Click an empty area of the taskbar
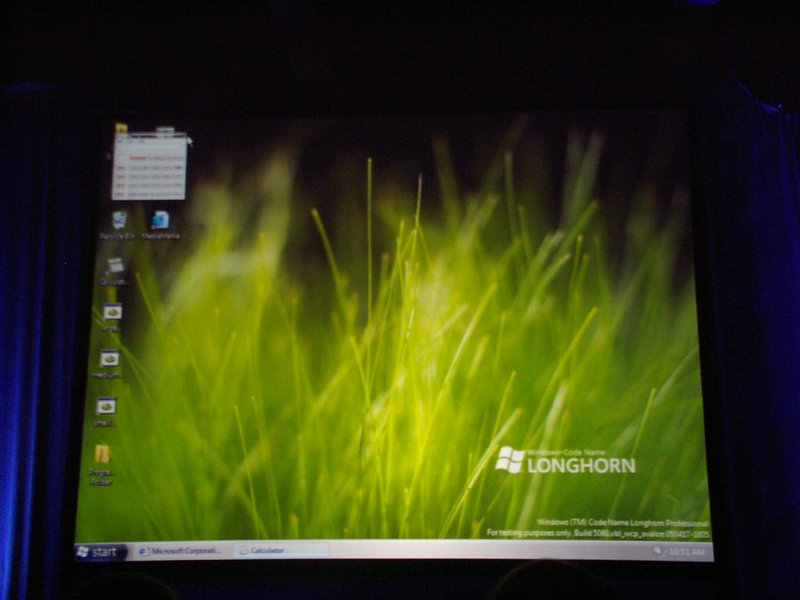This screenshot has width=800, height=600. point(485,550)
